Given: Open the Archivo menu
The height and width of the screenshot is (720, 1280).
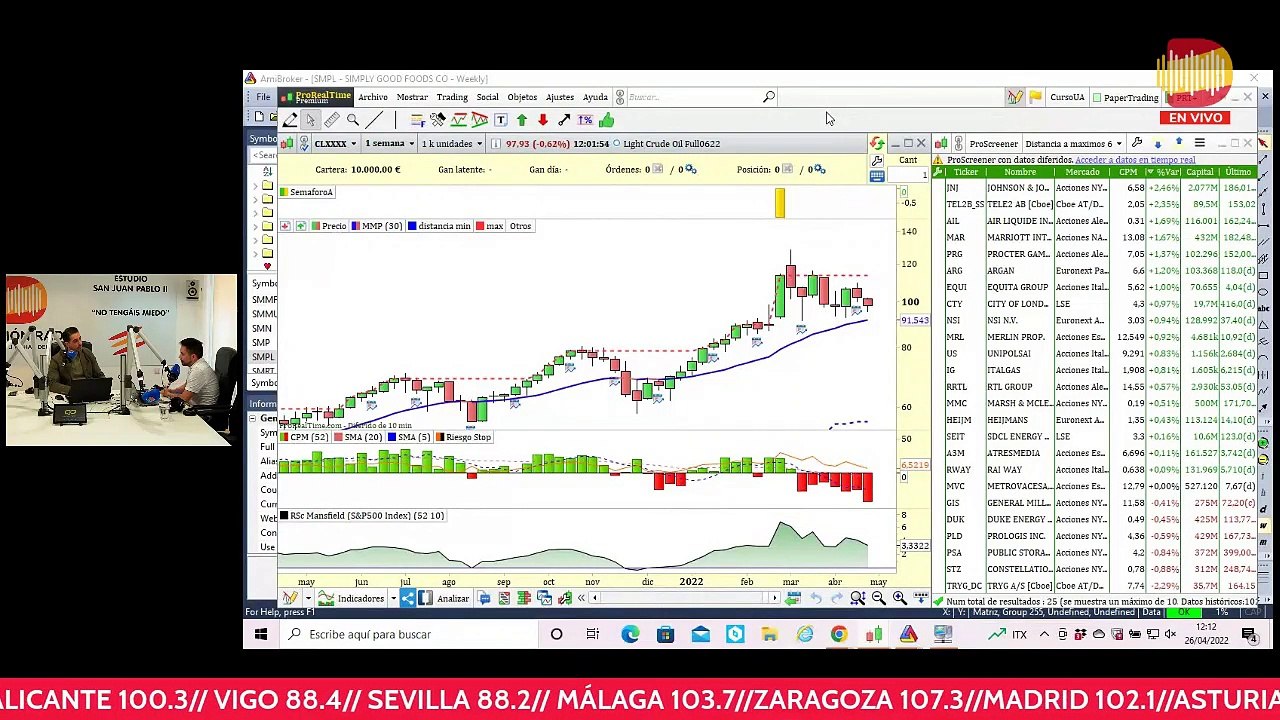Looking at the screenshot, I should tap(373, 97).
